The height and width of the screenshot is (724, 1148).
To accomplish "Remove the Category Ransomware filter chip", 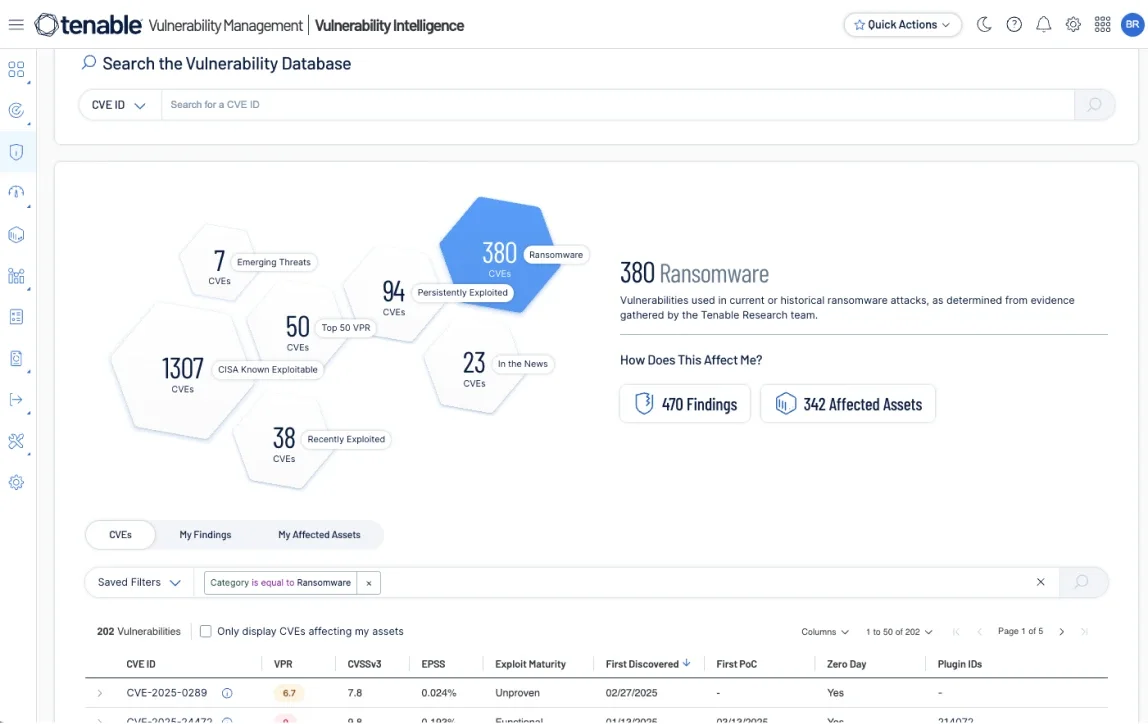I will point(369,583).
